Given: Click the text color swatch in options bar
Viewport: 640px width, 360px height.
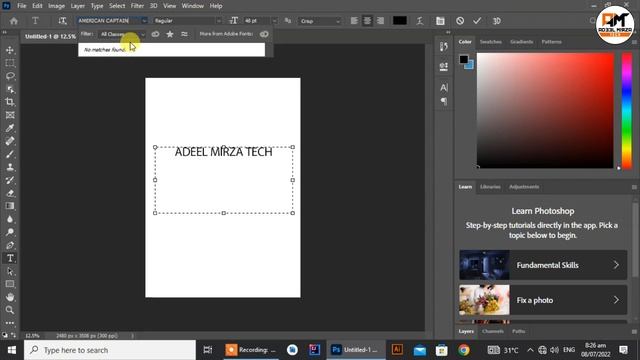Looking at the screenshot, I should 399,21.
